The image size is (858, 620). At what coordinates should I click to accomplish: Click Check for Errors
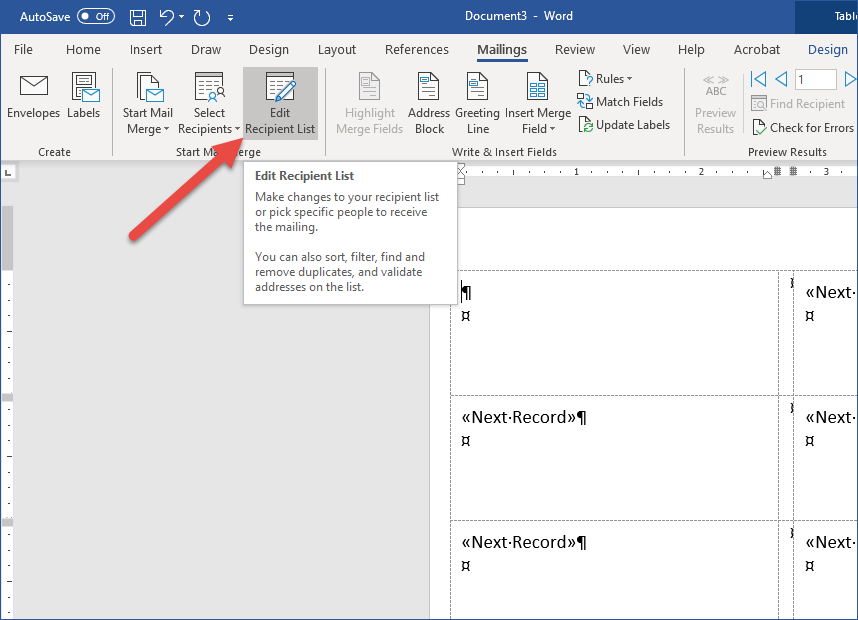(x=802, y=128)
